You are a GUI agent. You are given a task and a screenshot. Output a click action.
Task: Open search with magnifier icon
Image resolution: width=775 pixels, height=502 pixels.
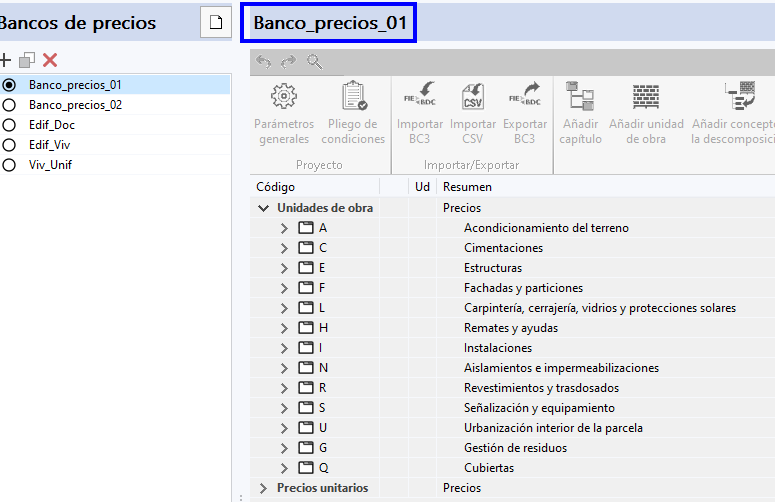pos(315,62)
